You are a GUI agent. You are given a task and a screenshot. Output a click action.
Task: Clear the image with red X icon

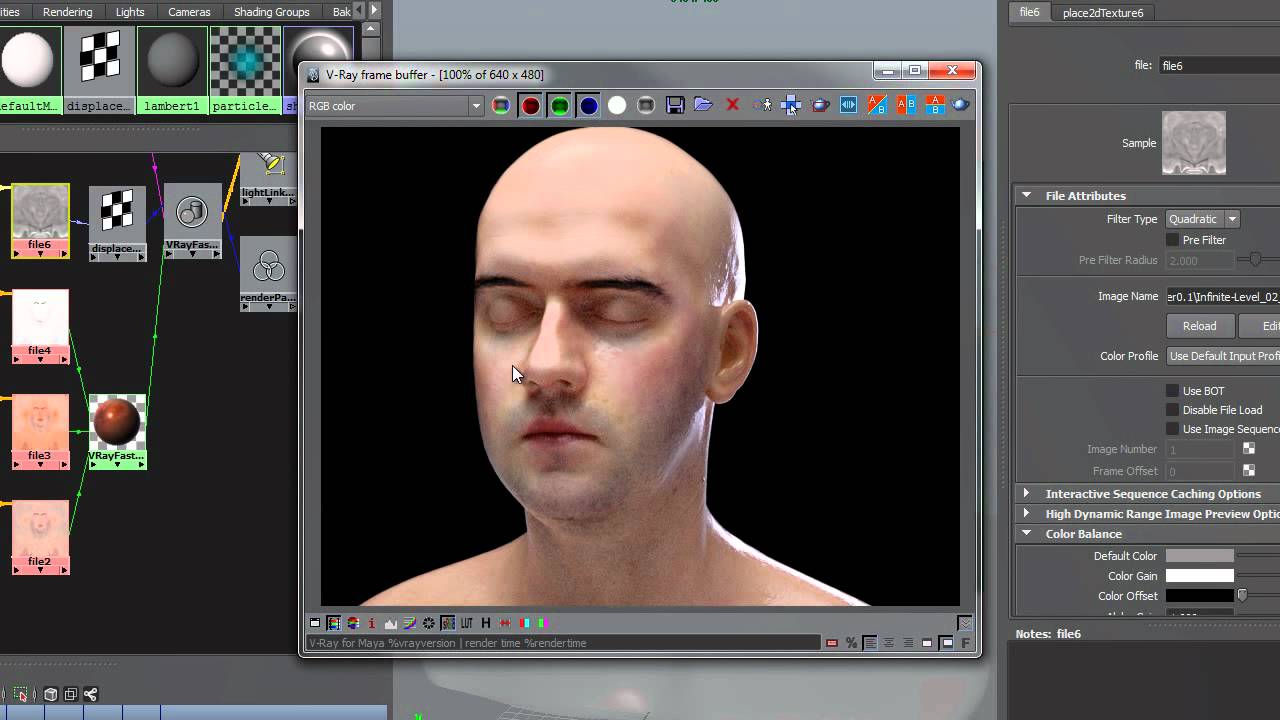pos(733,105)
